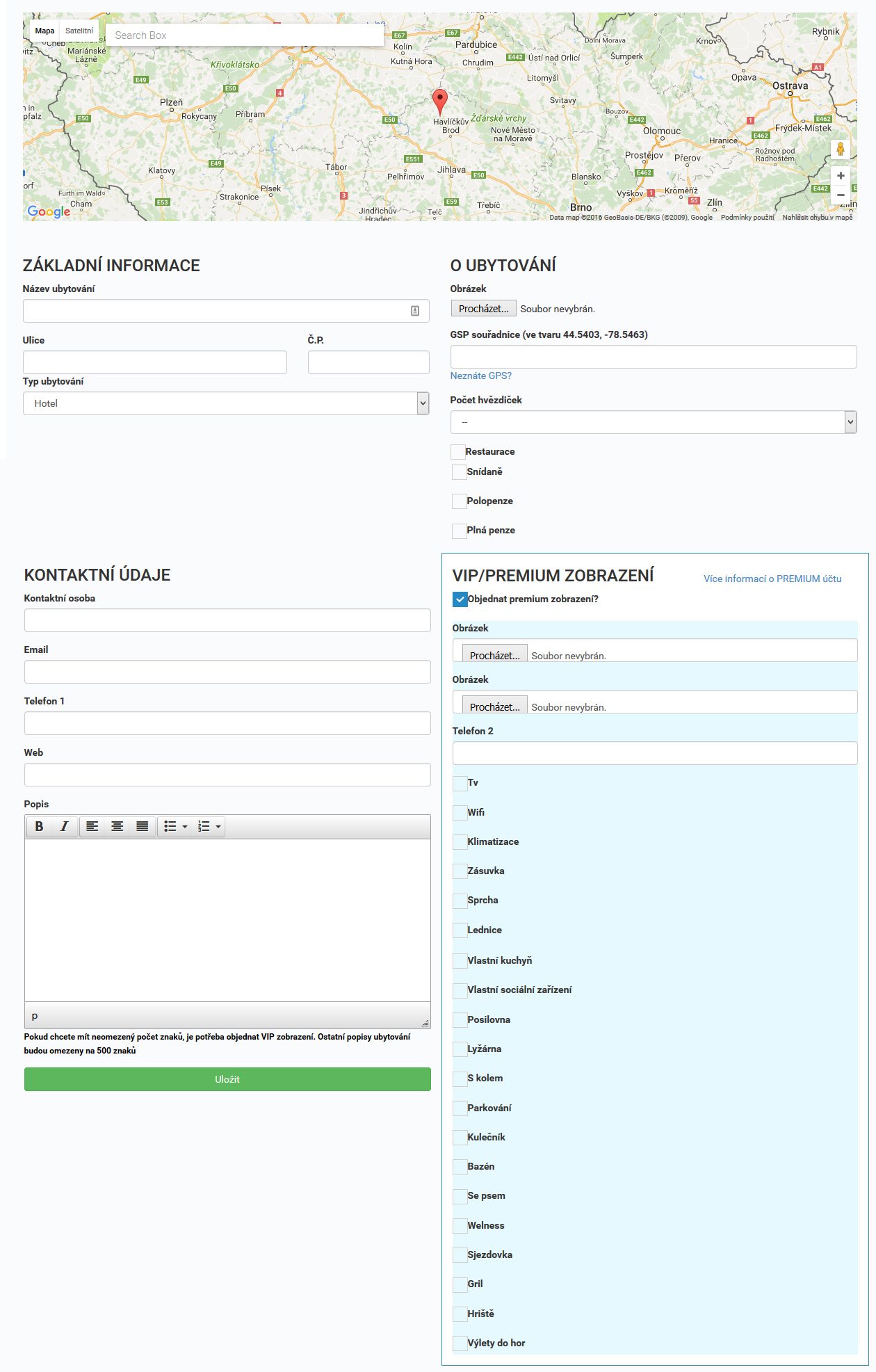876x1372 pixels.
Task: Select the Plná penze checkbox
Action: point(459,531)
